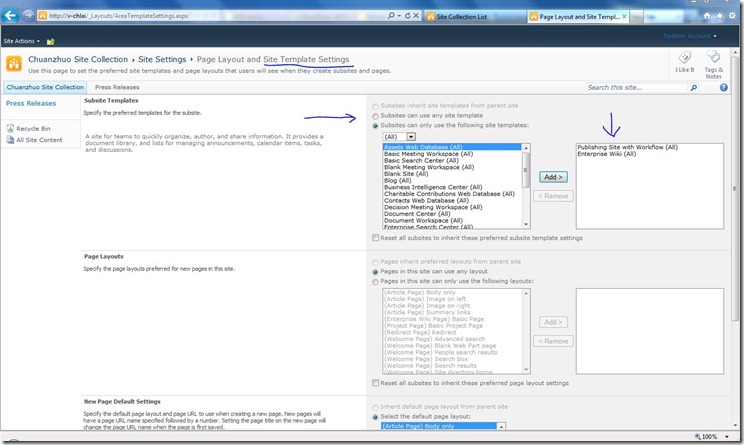
Task: Select 'Assets Web Database (All)' in template list
Action: point(452,147)
